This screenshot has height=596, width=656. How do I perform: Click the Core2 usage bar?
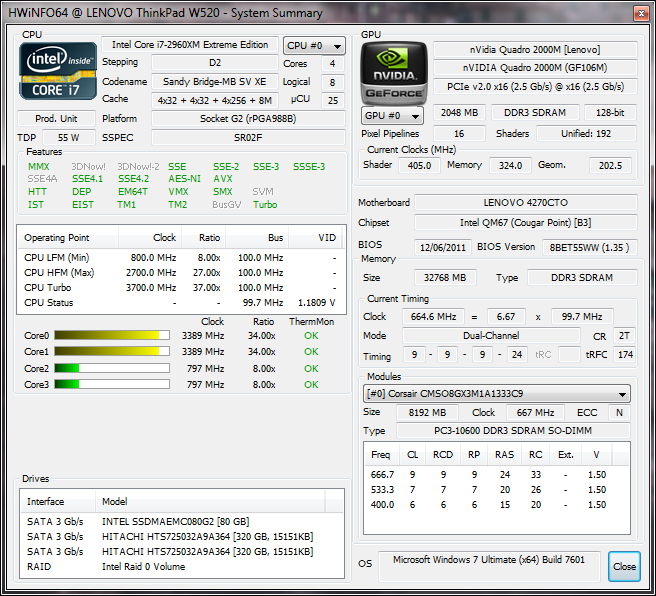click(x=112, y=368)
